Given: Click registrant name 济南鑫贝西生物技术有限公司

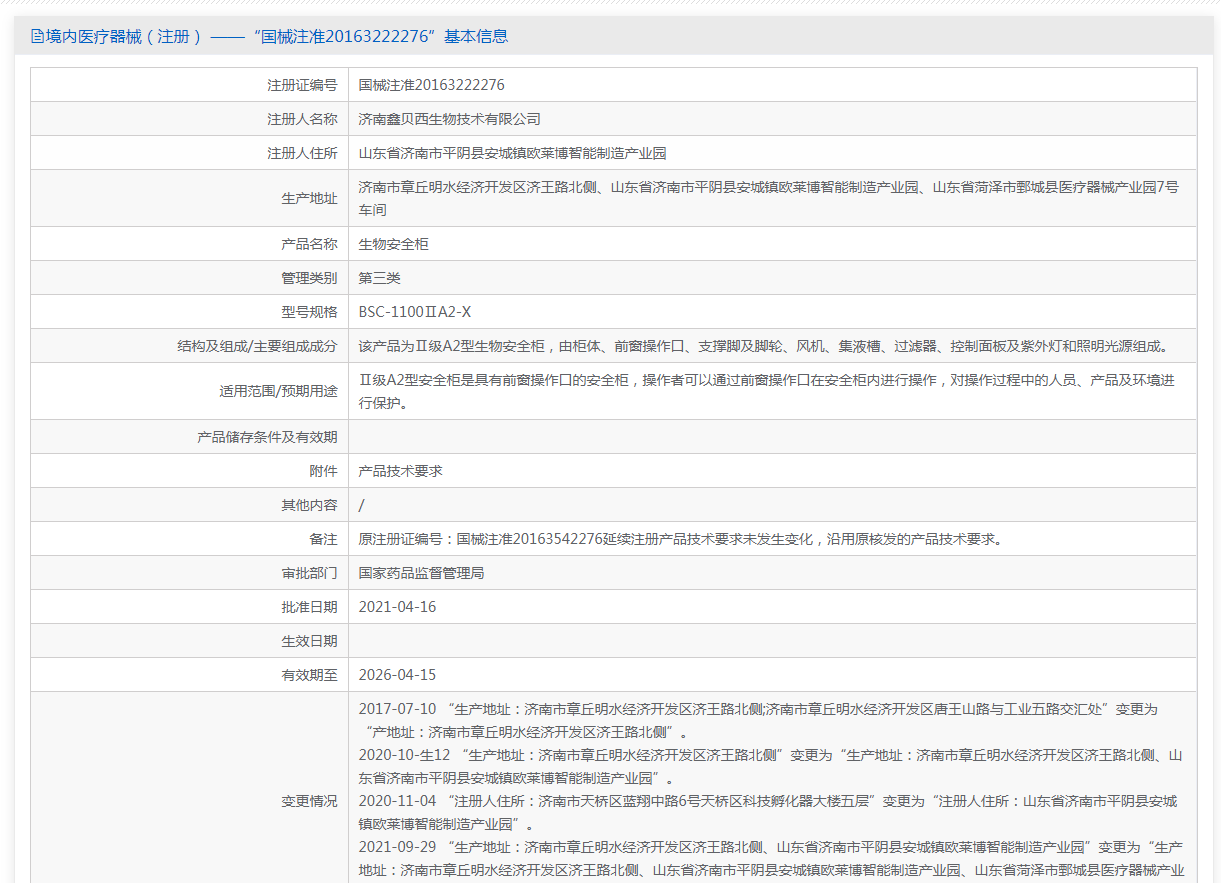Looking at the screenshot, I should click(x=449, y=119).
